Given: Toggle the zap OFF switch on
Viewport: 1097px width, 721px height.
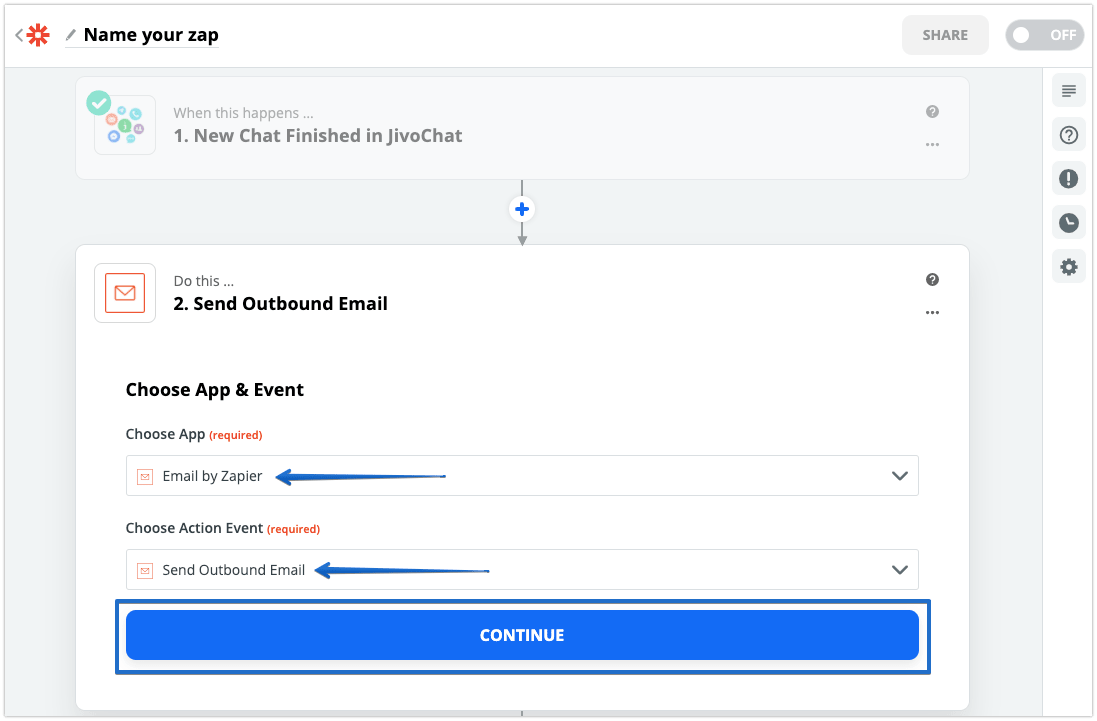Looking at the screenshot, I should click(1045, 35).
